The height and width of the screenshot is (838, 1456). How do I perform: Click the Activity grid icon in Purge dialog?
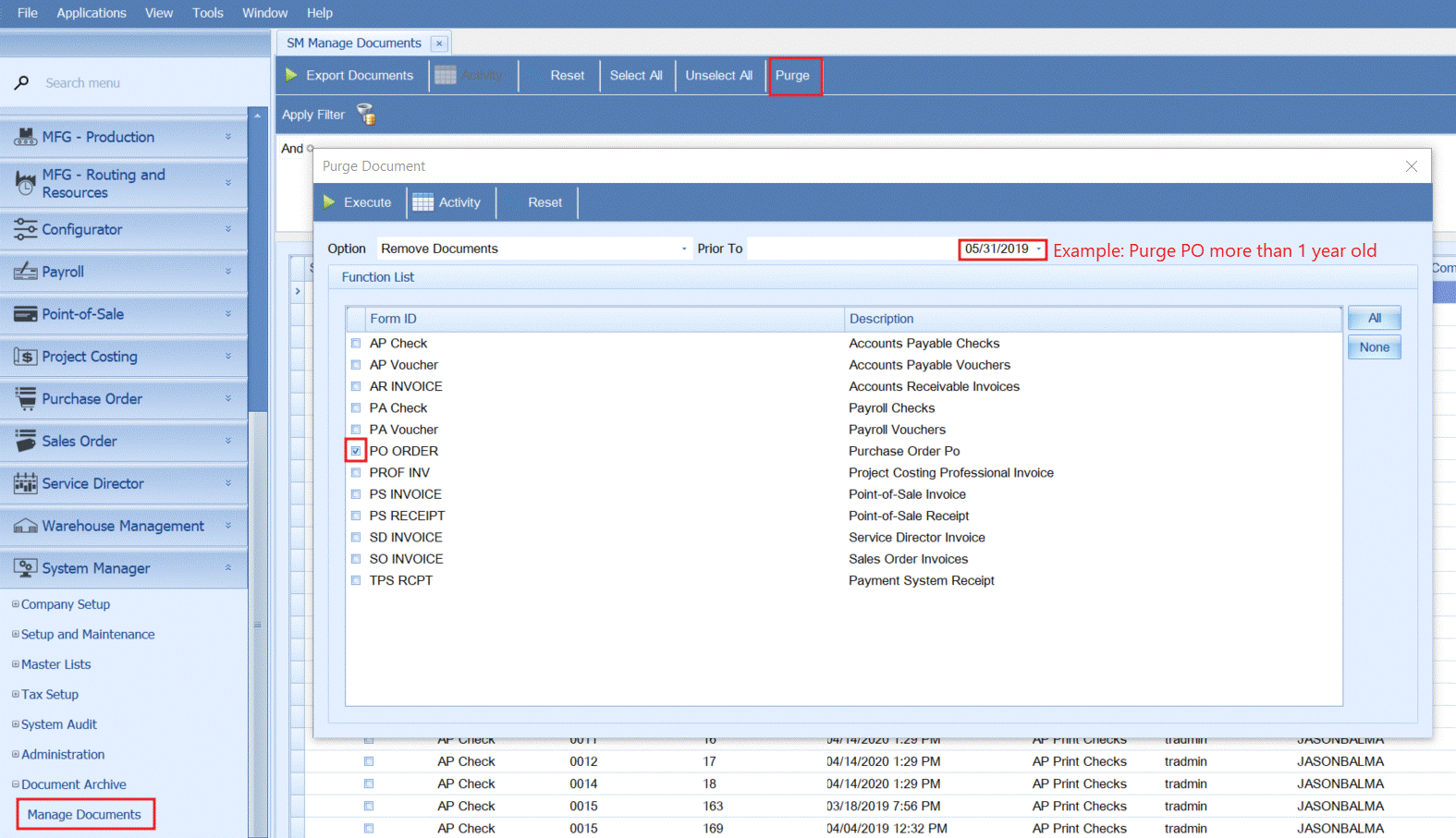pyautogui.click(x=422, y=203)
